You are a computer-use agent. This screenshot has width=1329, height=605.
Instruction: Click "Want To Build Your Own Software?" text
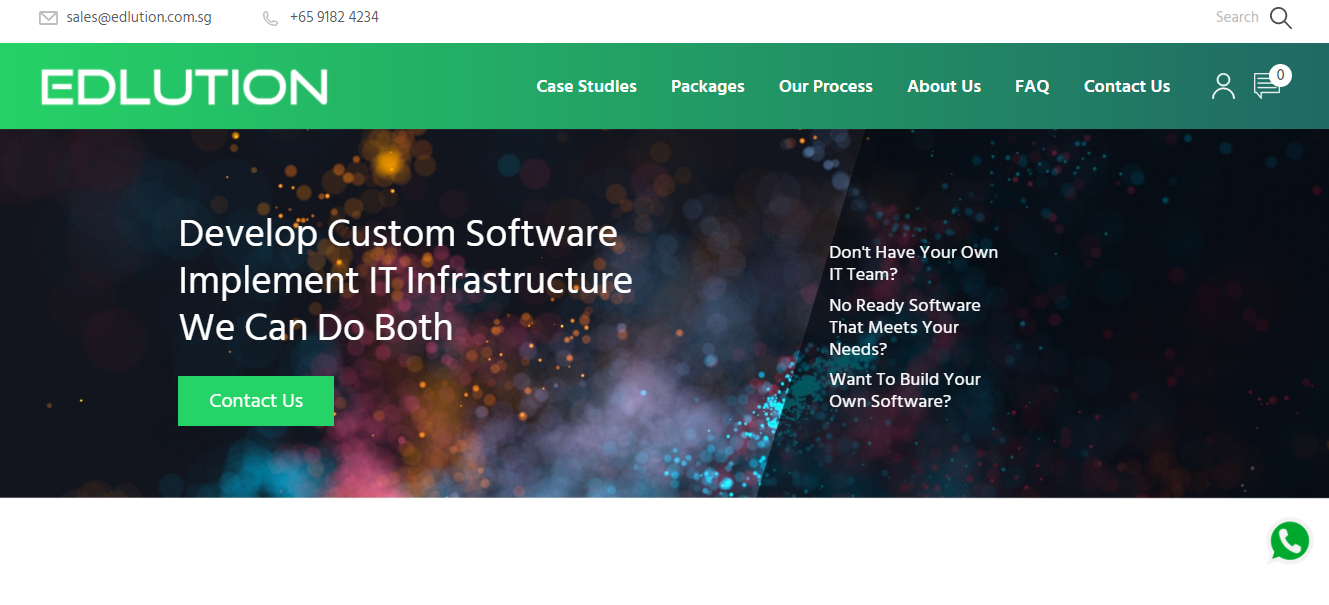pyautogui.click(x=905, y=390)
